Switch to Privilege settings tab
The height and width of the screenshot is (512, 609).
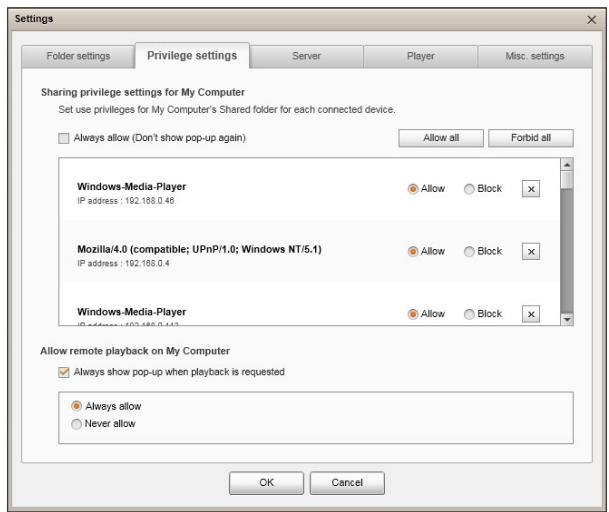tap(192, 56)
